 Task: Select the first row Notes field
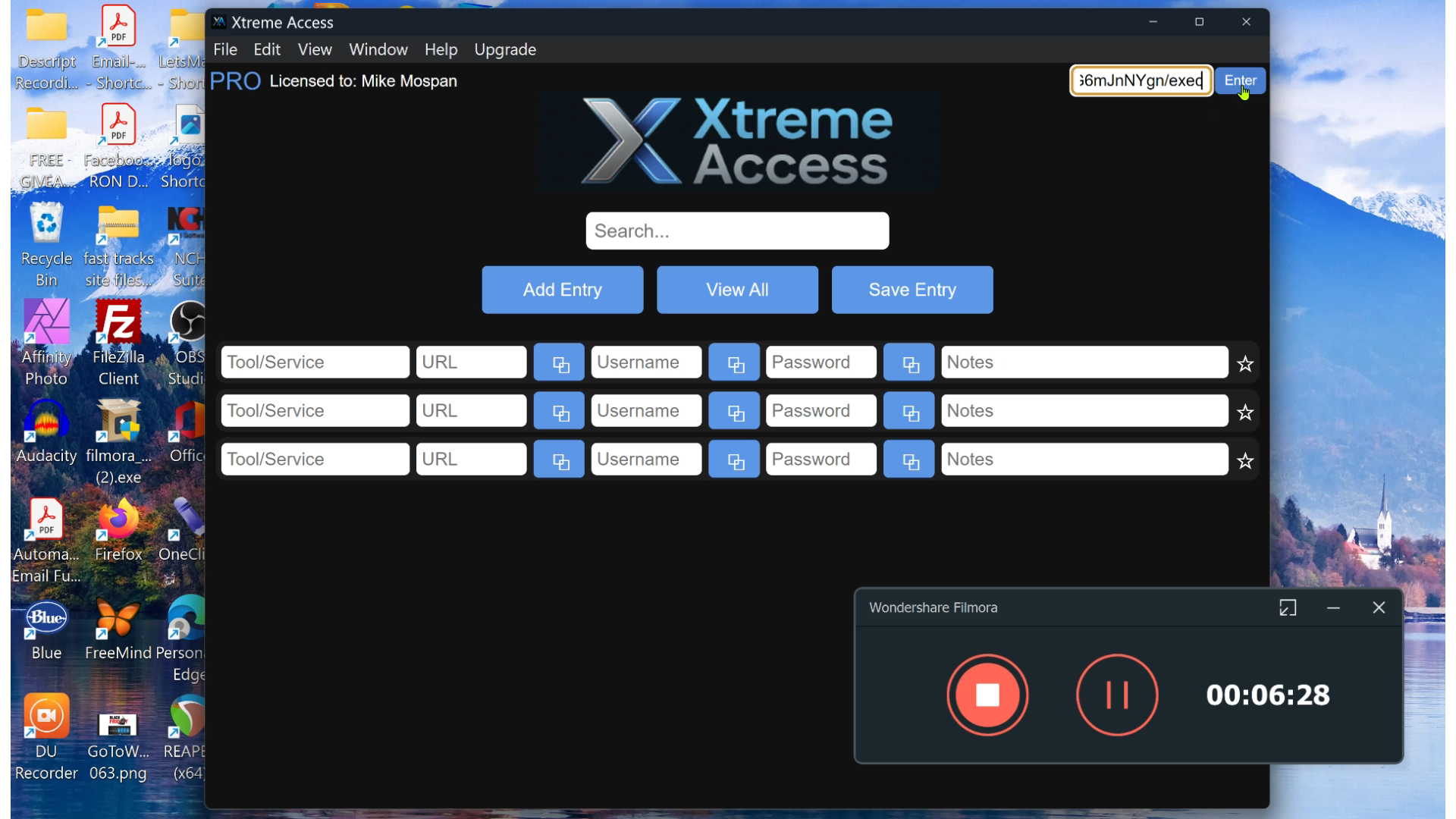1084,362
